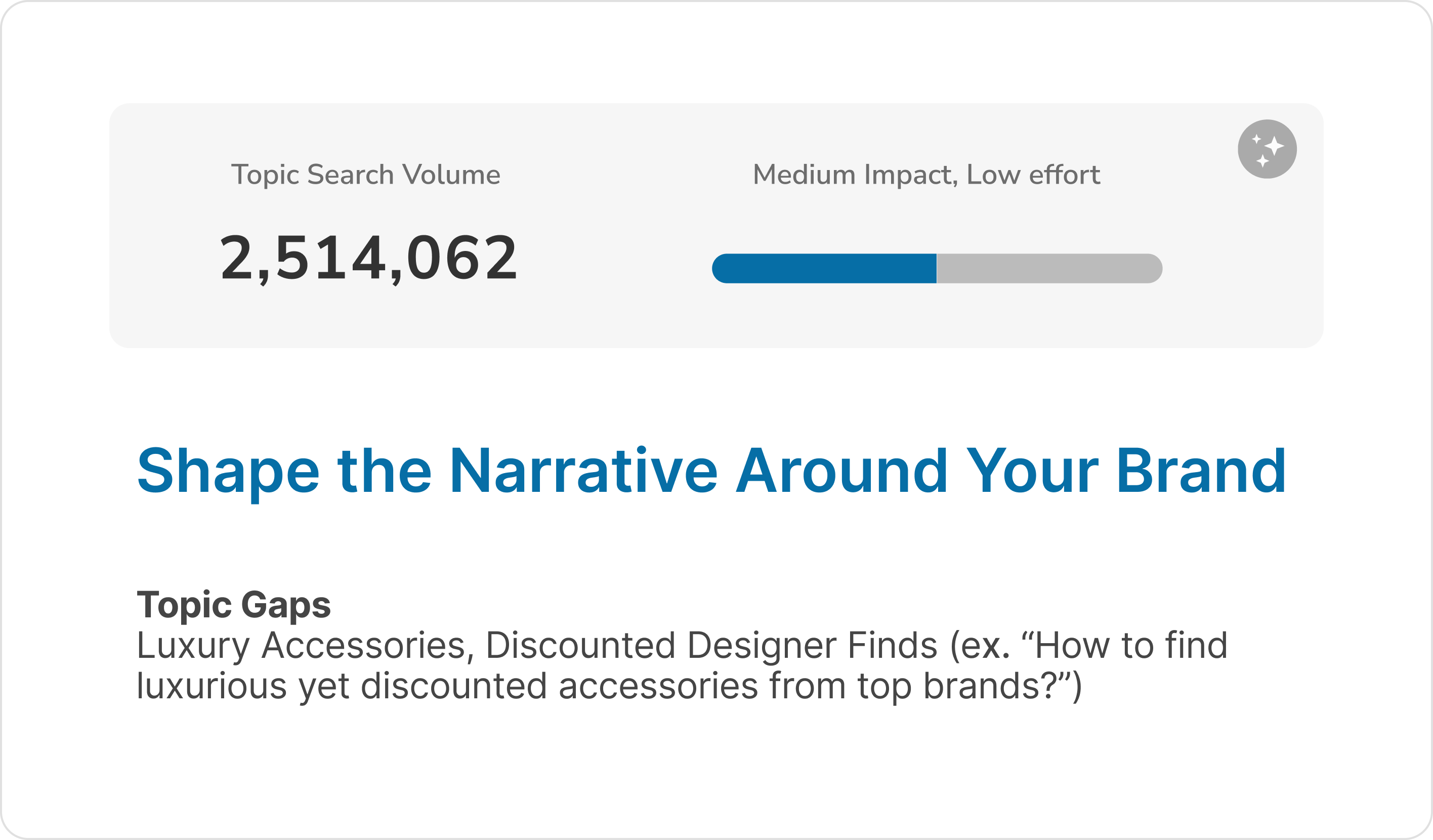The width and height of the screenshot is (1433, 840).
Task: Select the 2,514,062 search volume number
Action: [x=368, y=258]
